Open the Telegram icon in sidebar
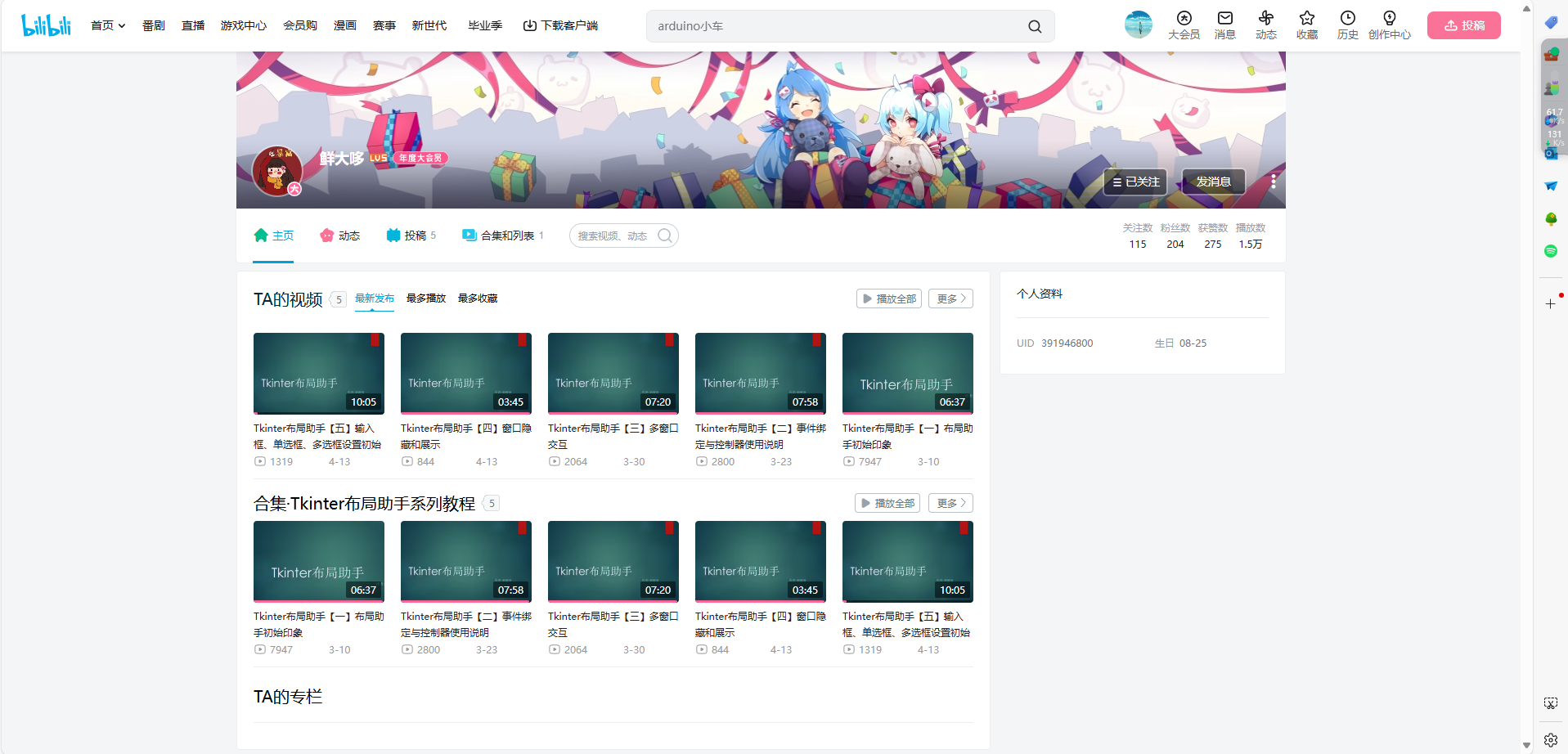 [x=1551, y=186]
